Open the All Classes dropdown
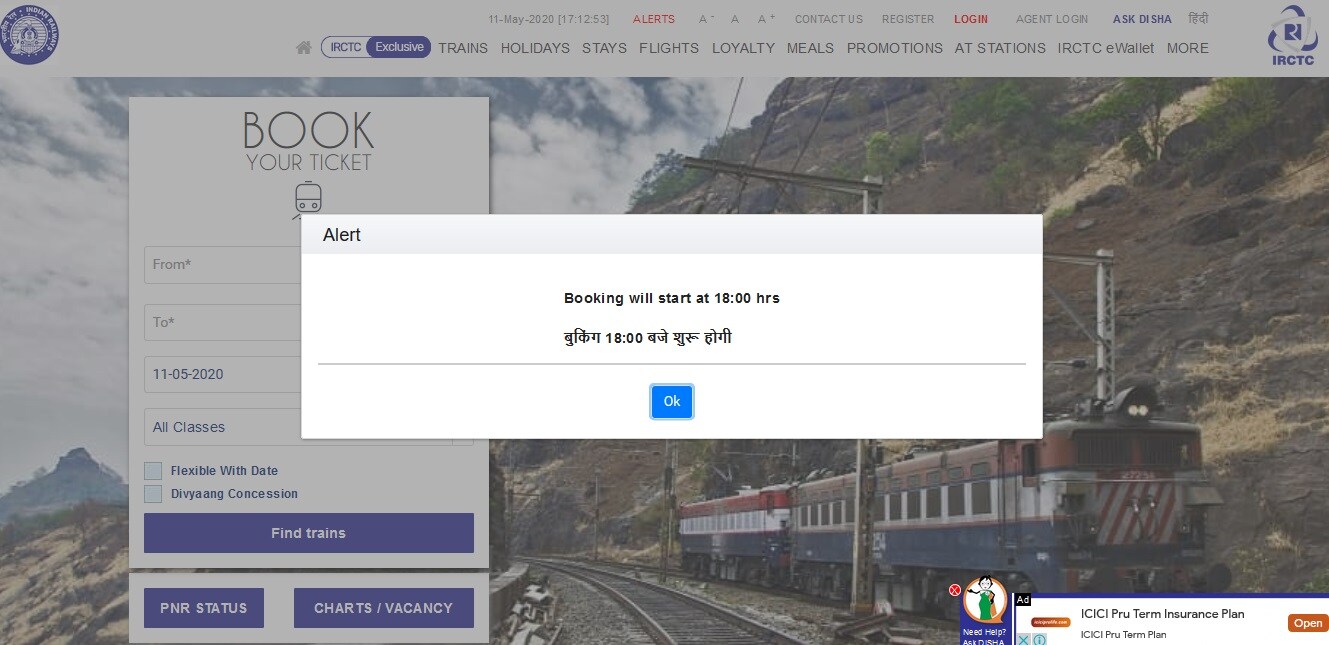Screen dimensions: 1329x645 (x=309, y=427)
